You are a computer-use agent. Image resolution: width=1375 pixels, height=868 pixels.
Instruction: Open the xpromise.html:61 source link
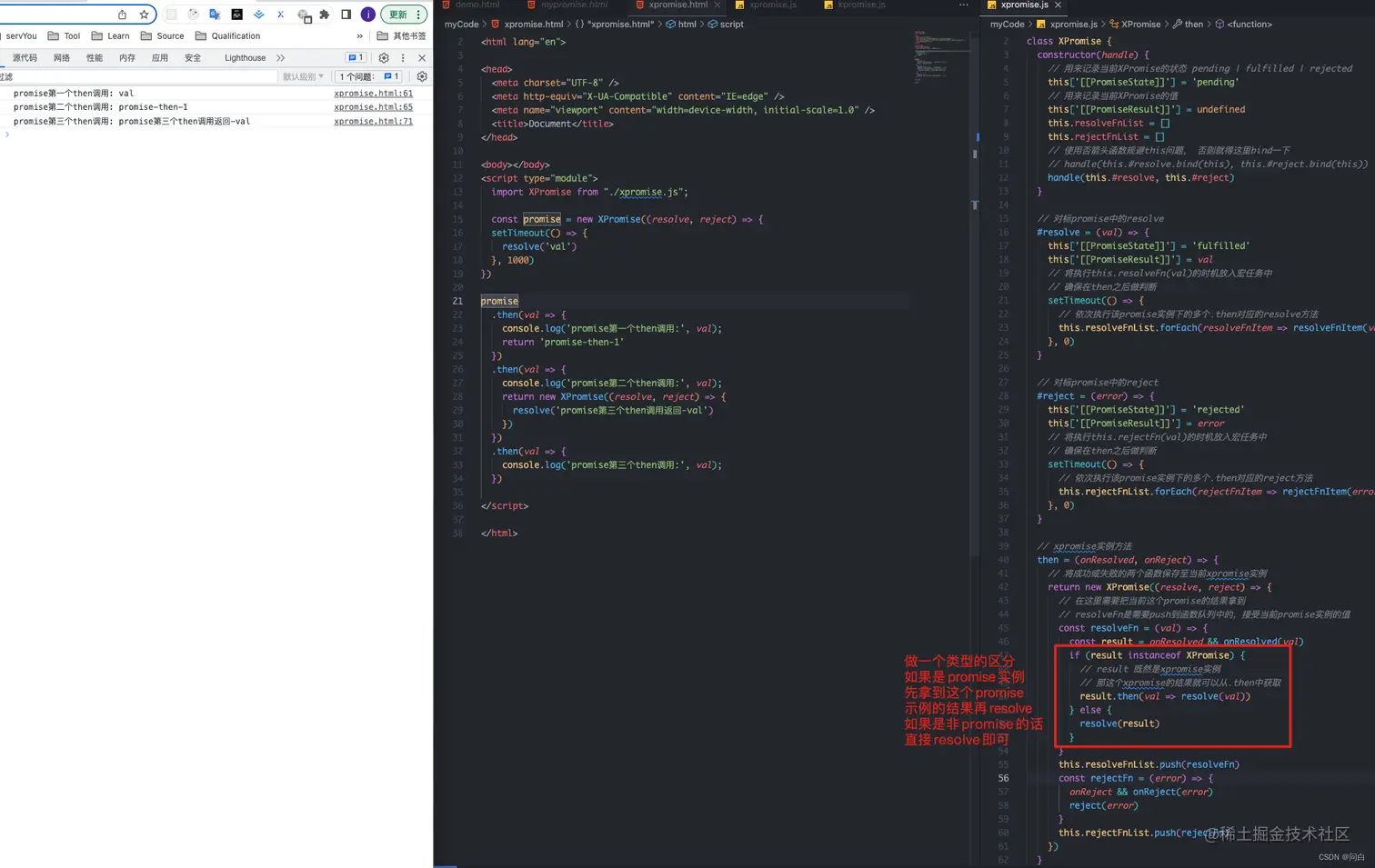coord(373,93)
